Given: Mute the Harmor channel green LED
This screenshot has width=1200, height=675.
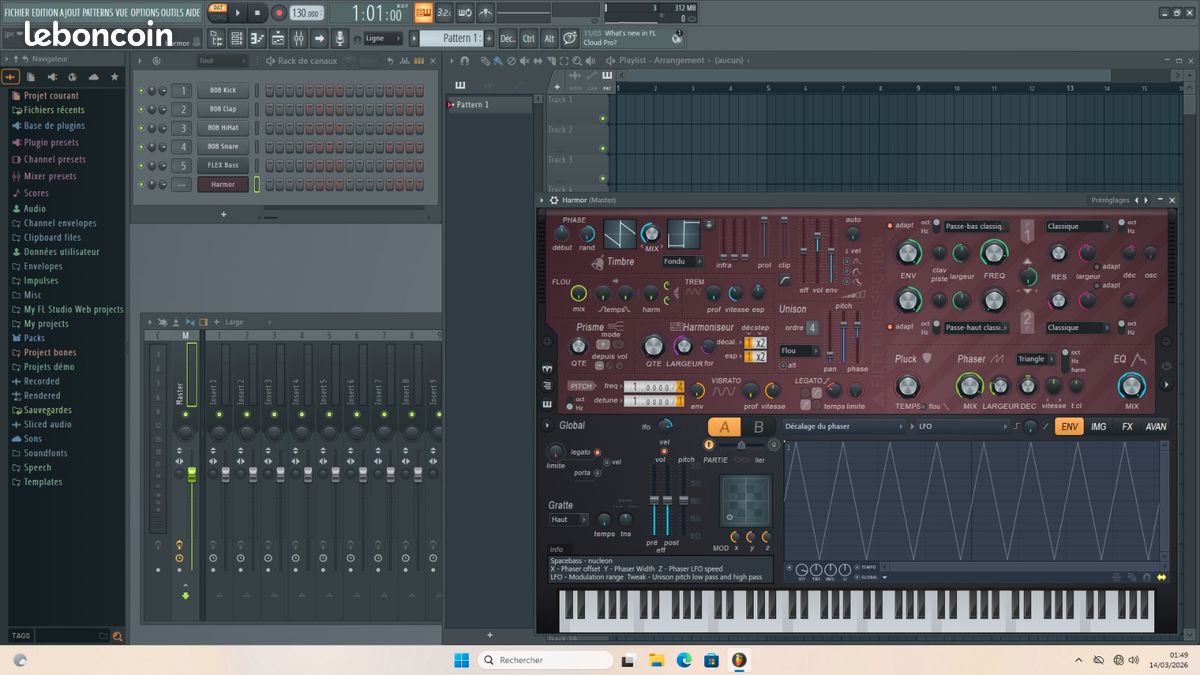Looking at the screenshot, I should (141, 185).
